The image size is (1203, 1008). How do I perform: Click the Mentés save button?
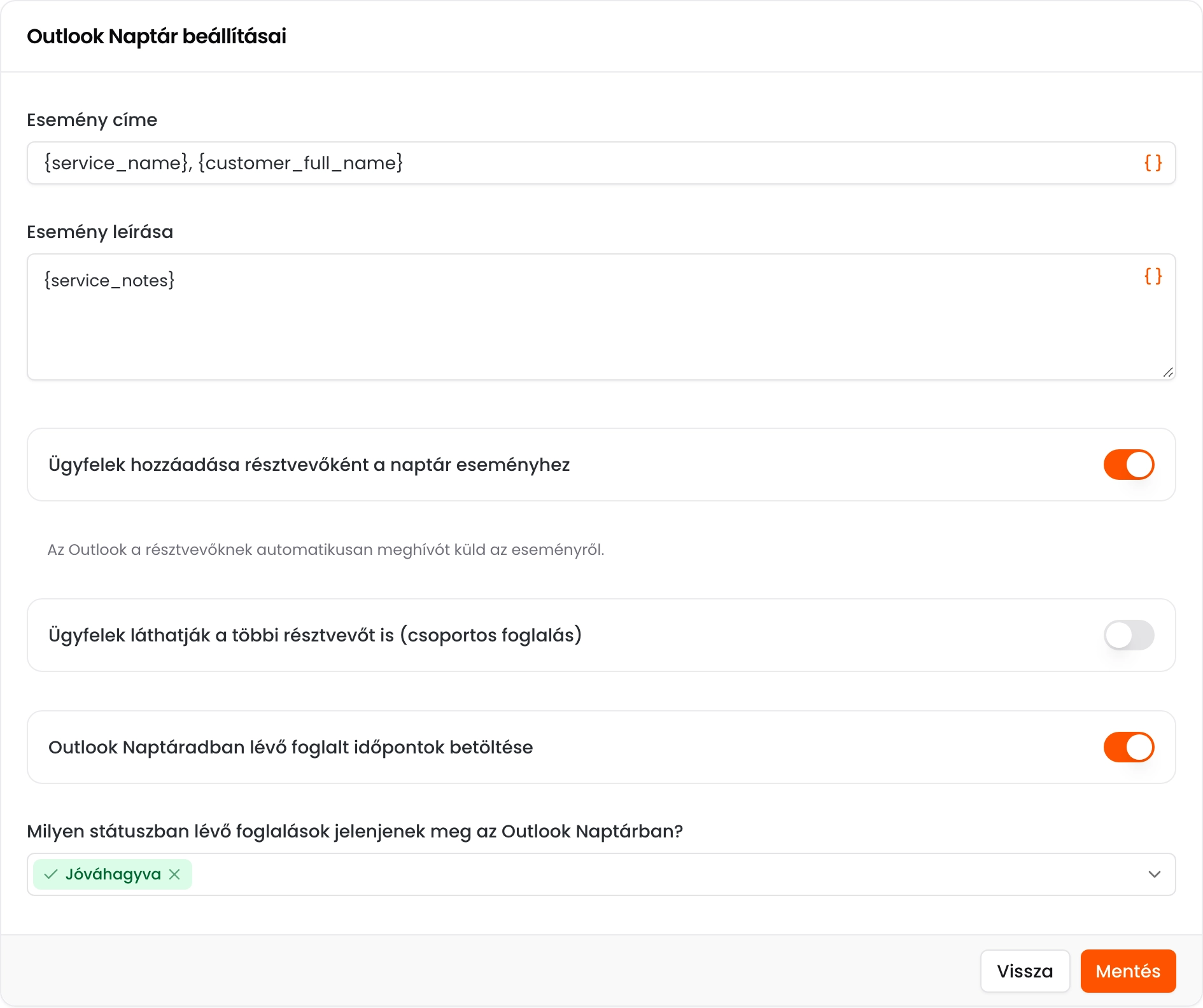[x=1128, y=971]
